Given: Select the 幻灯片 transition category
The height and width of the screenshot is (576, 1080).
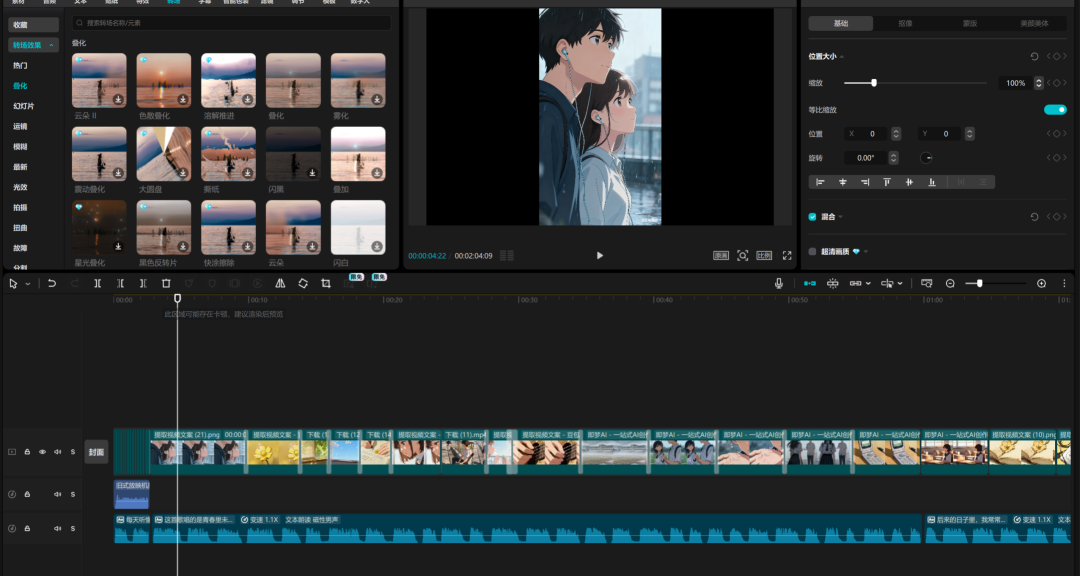Looking at the screenshot, I should point(23,106).
